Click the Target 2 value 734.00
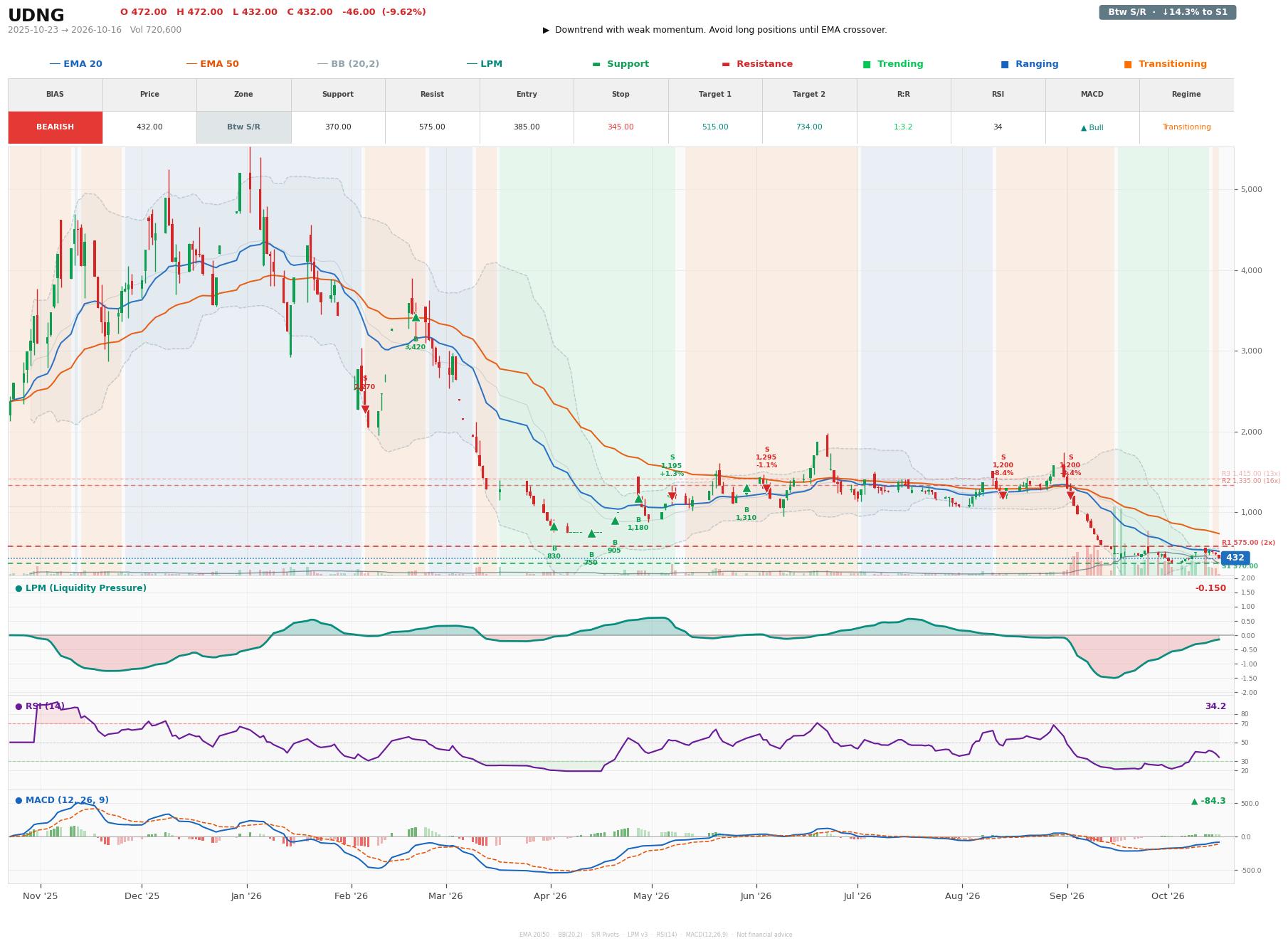 [809, 127]
